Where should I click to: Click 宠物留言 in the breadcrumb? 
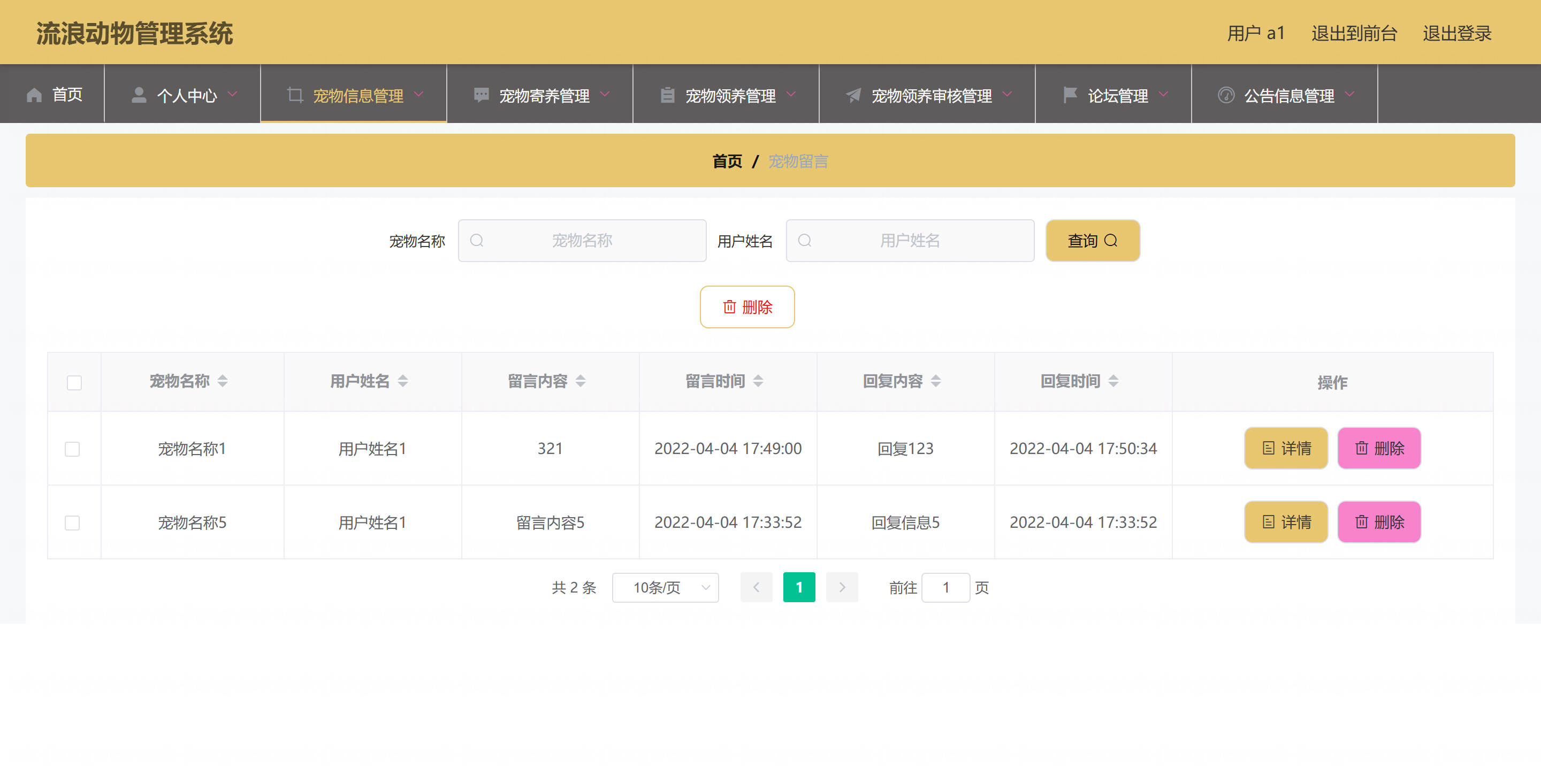tap(798, 161)
